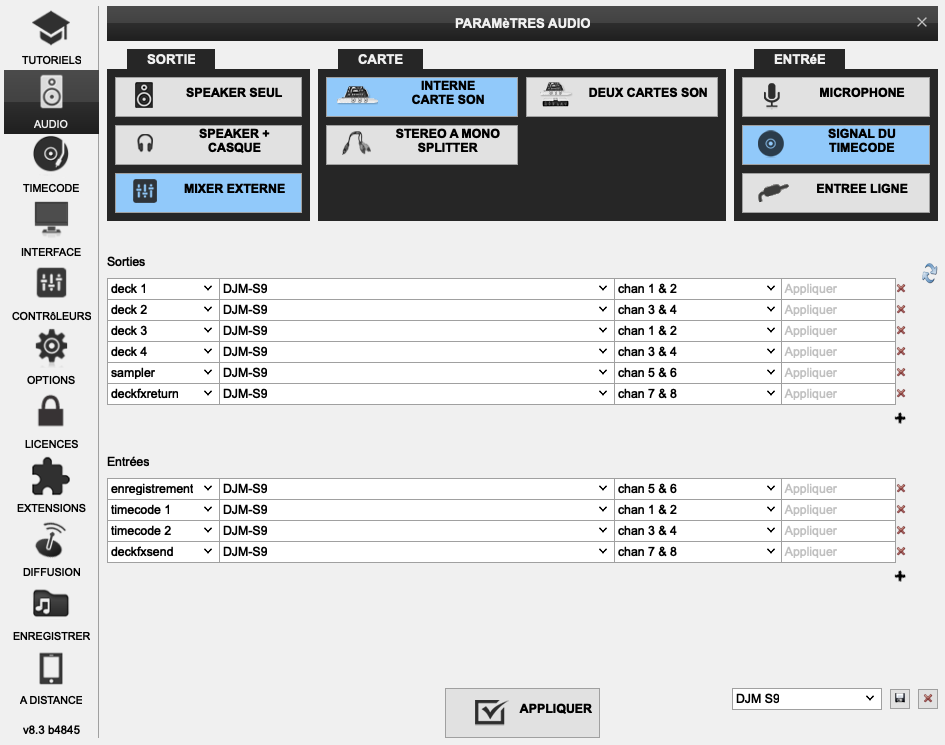The width and height of the screenshot is (945, 745).
Task: Delete the deck 1 output row
Action: tap(901, 289)
